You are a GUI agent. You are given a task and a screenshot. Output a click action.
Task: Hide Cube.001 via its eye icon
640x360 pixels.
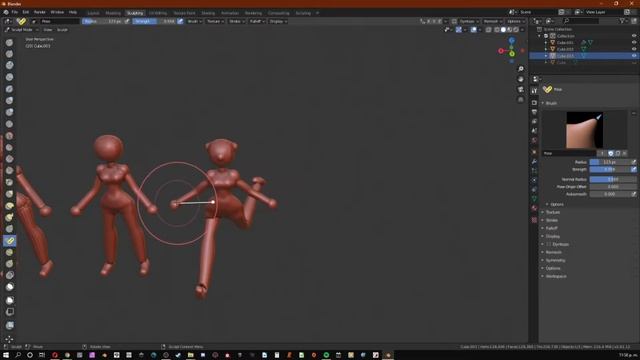tap(634, 42)
